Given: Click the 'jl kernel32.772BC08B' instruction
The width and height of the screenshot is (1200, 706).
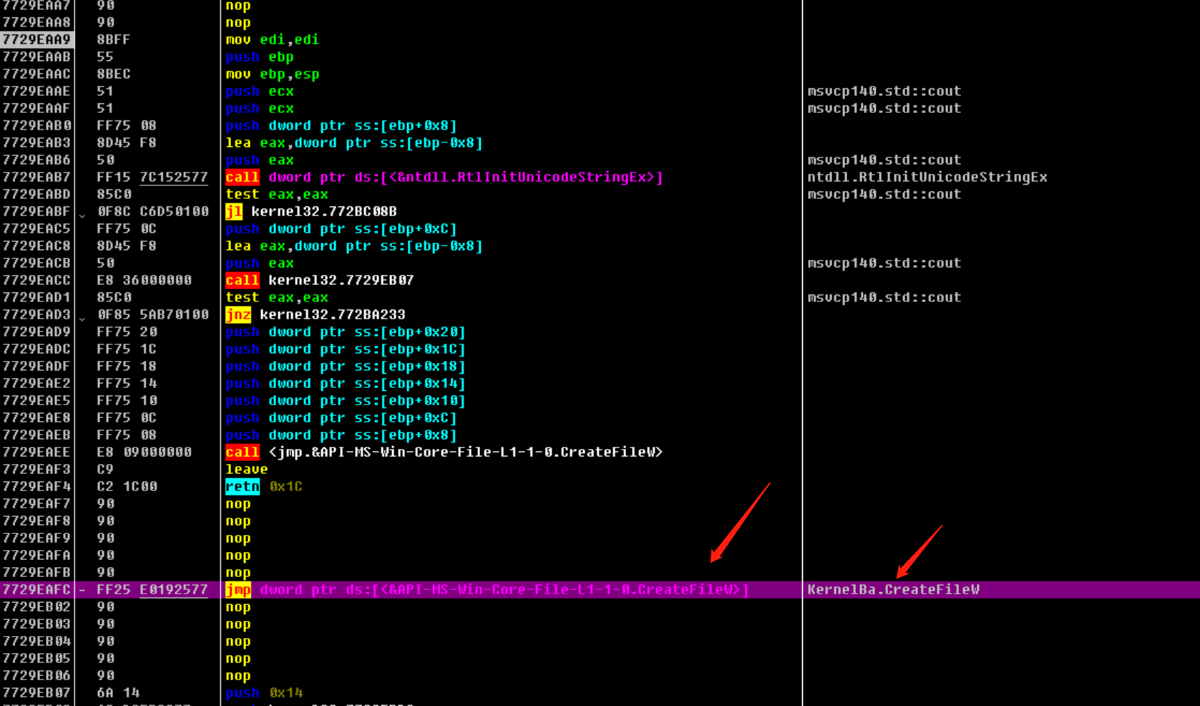Looking at the screenshot, I should point(311,212).
